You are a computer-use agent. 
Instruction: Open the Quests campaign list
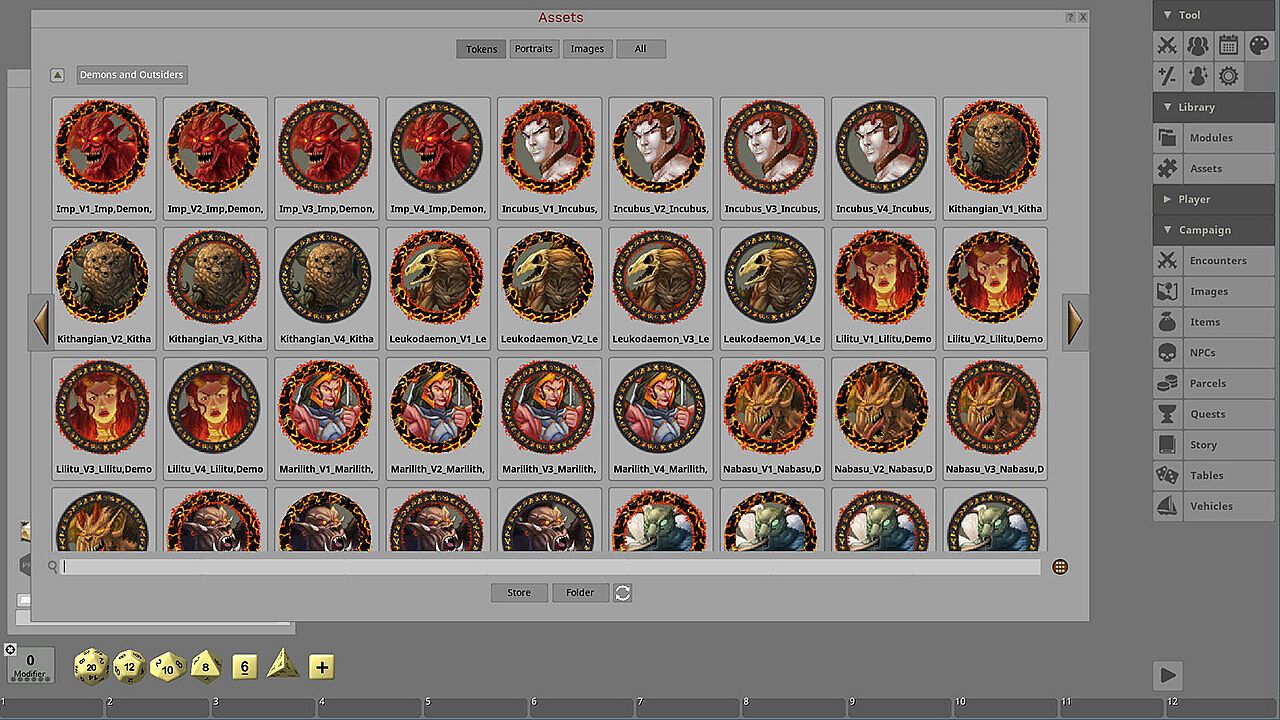pos(1229,414)
